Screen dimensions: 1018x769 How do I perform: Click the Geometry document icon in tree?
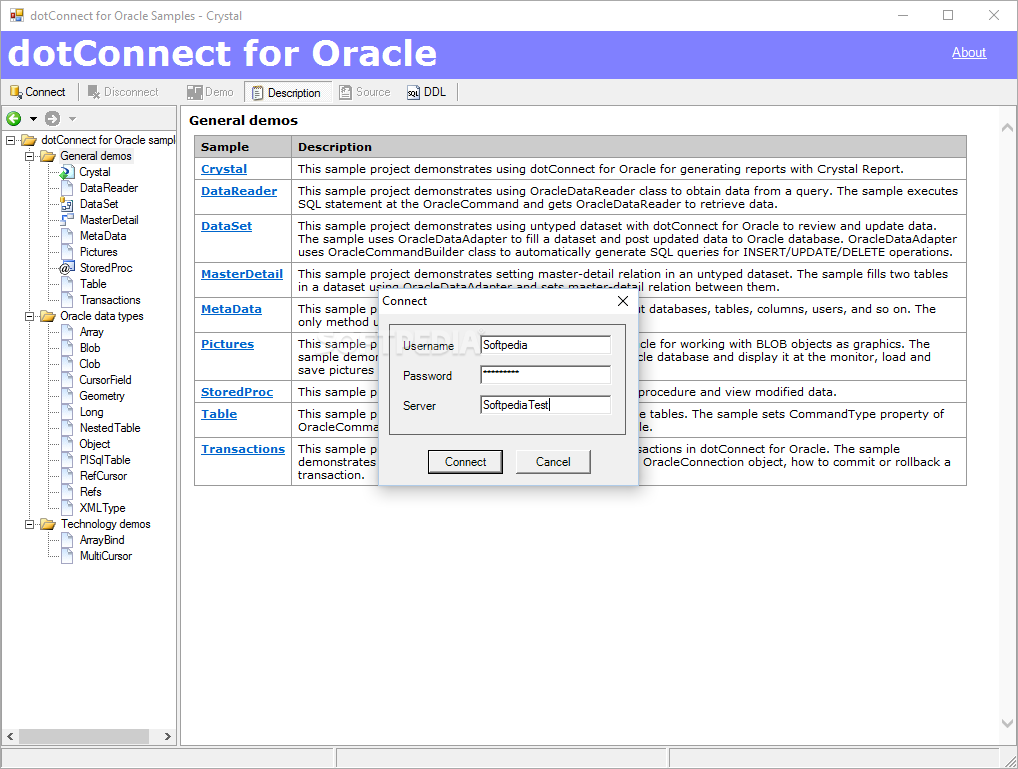coord(67,396)
